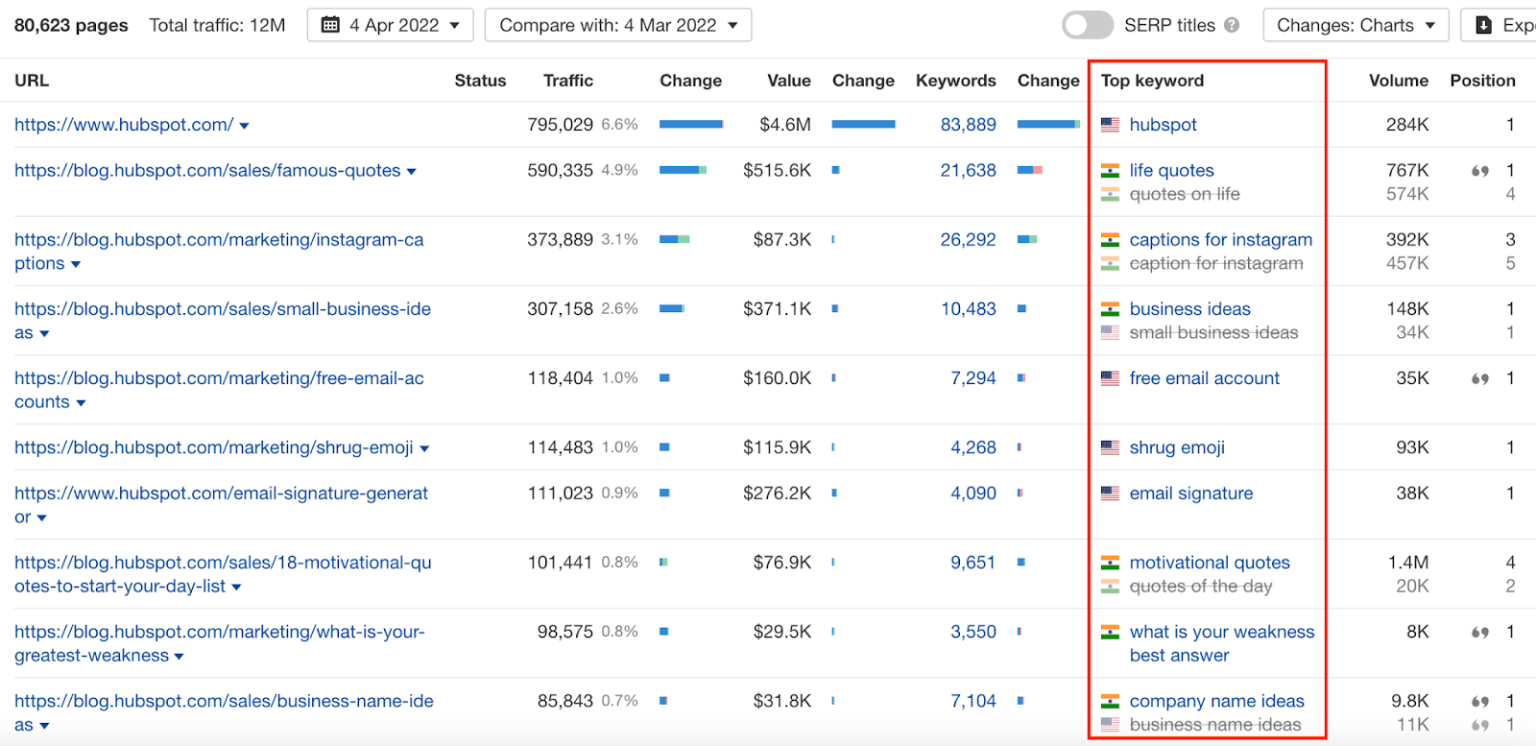
Task: Sort results by the Traffic column
Action: 568,80
